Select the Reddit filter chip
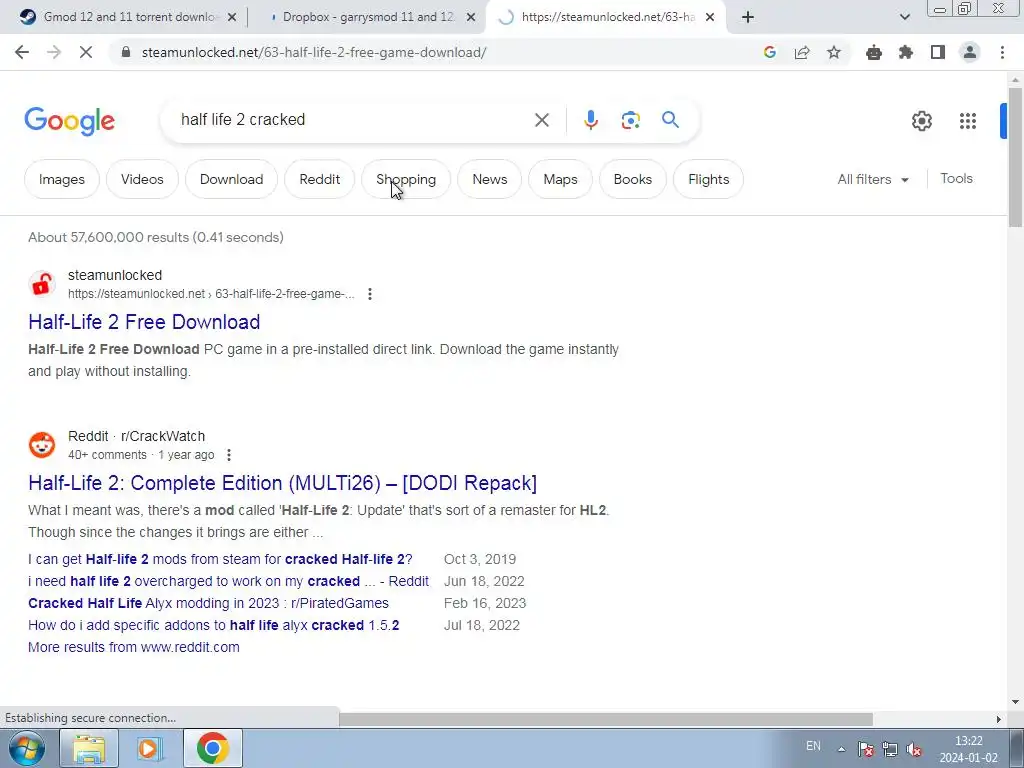The image size is (1024, 768). (x=319, y=179)
